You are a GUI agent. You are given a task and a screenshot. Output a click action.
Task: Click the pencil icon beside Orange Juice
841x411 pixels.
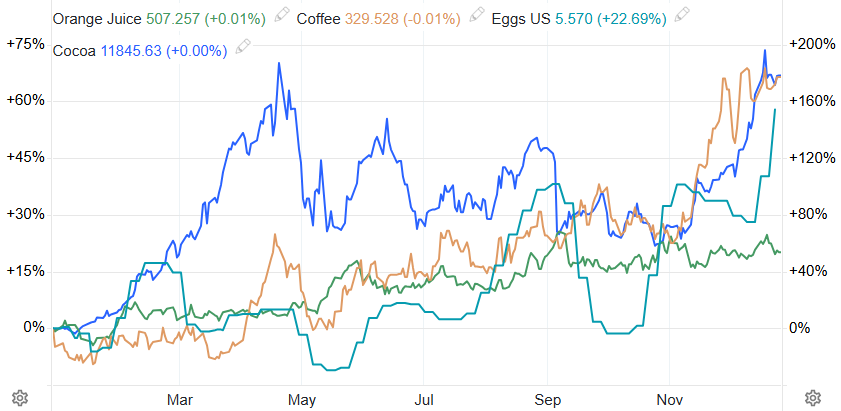click(283, 18)
